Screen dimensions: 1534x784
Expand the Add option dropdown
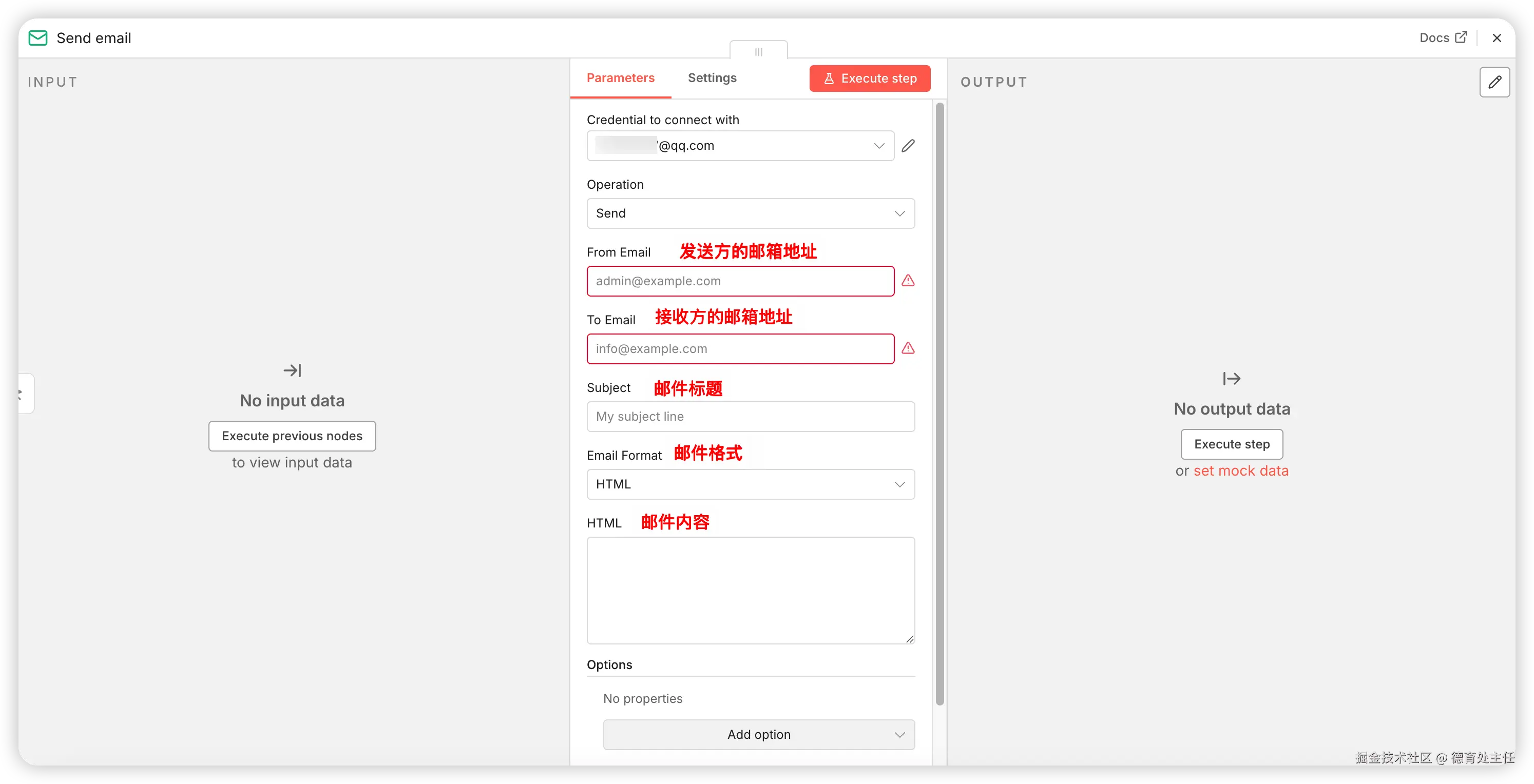[758, 734]
